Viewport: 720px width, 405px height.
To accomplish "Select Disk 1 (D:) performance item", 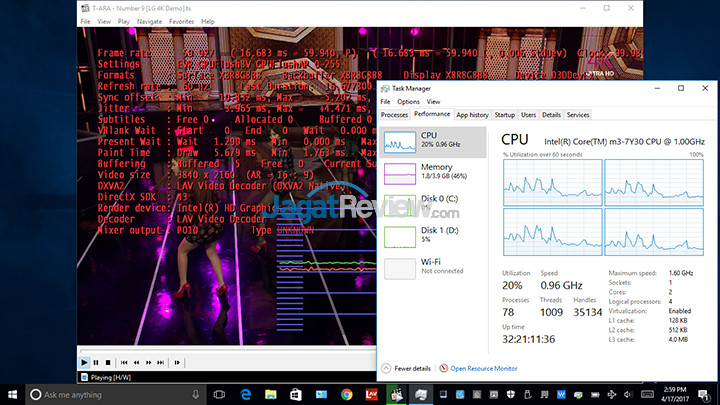I will point(433,237).
